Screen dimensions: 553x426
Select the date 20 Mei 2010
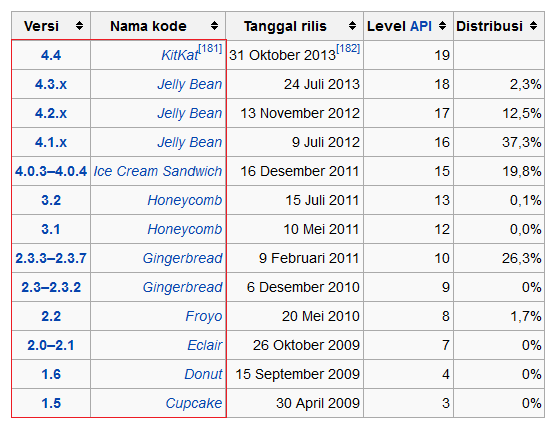pos(321,316)
